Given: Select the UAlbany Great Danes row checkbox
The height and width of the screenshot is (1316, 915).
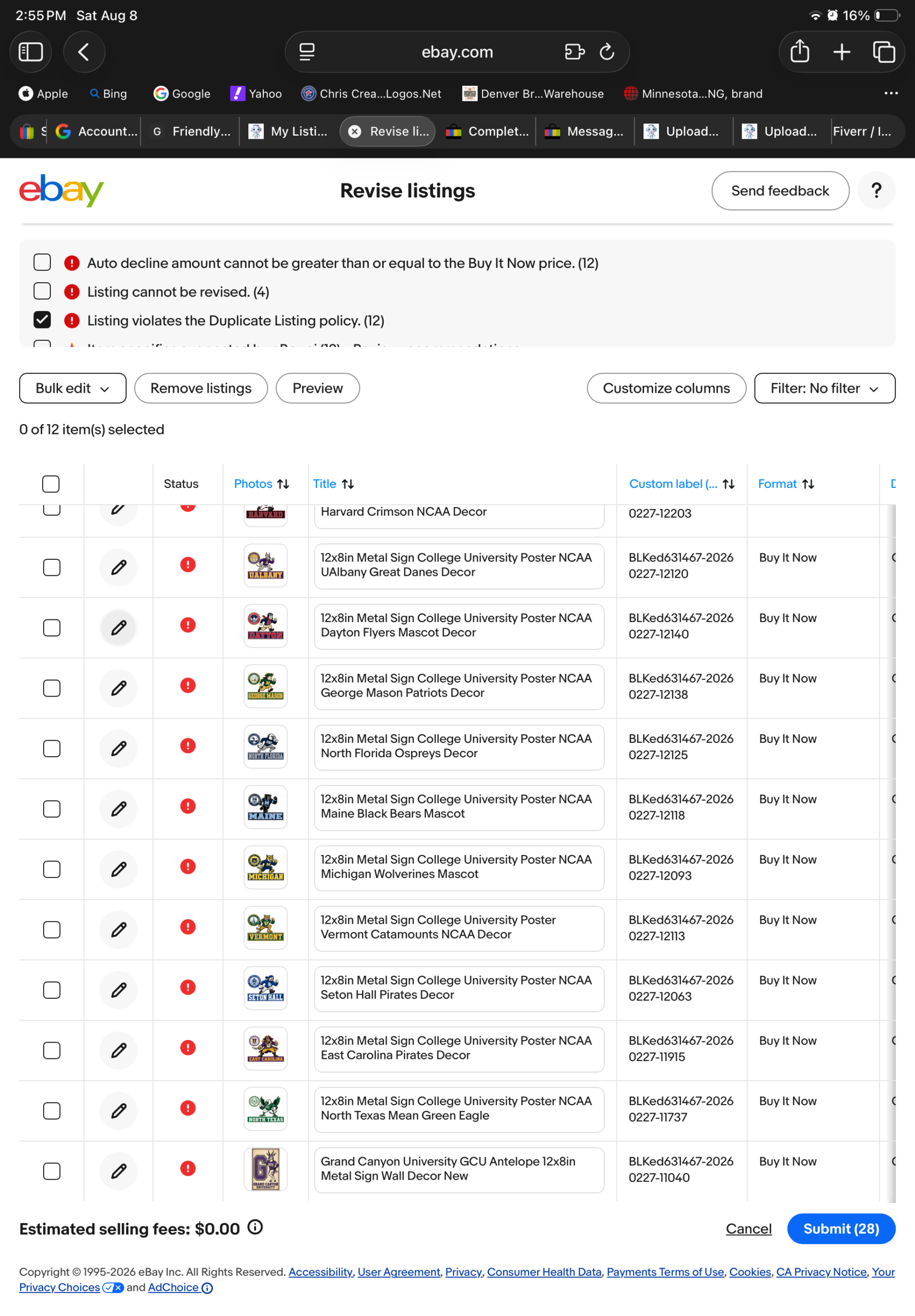Looking at the screenshot, I should point(51,567).
